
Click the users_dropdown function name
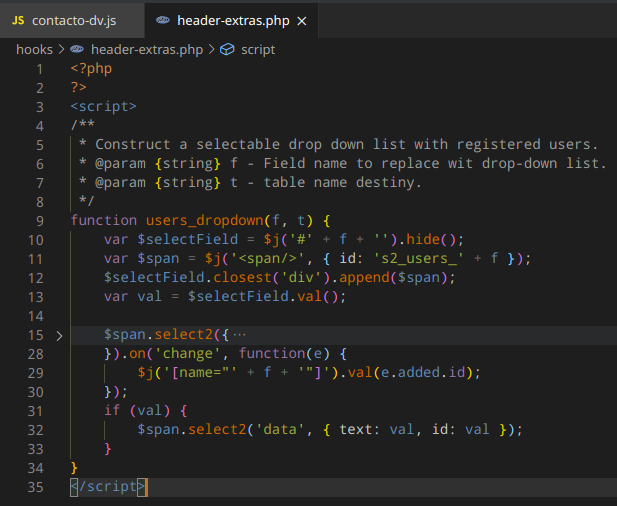205,220
